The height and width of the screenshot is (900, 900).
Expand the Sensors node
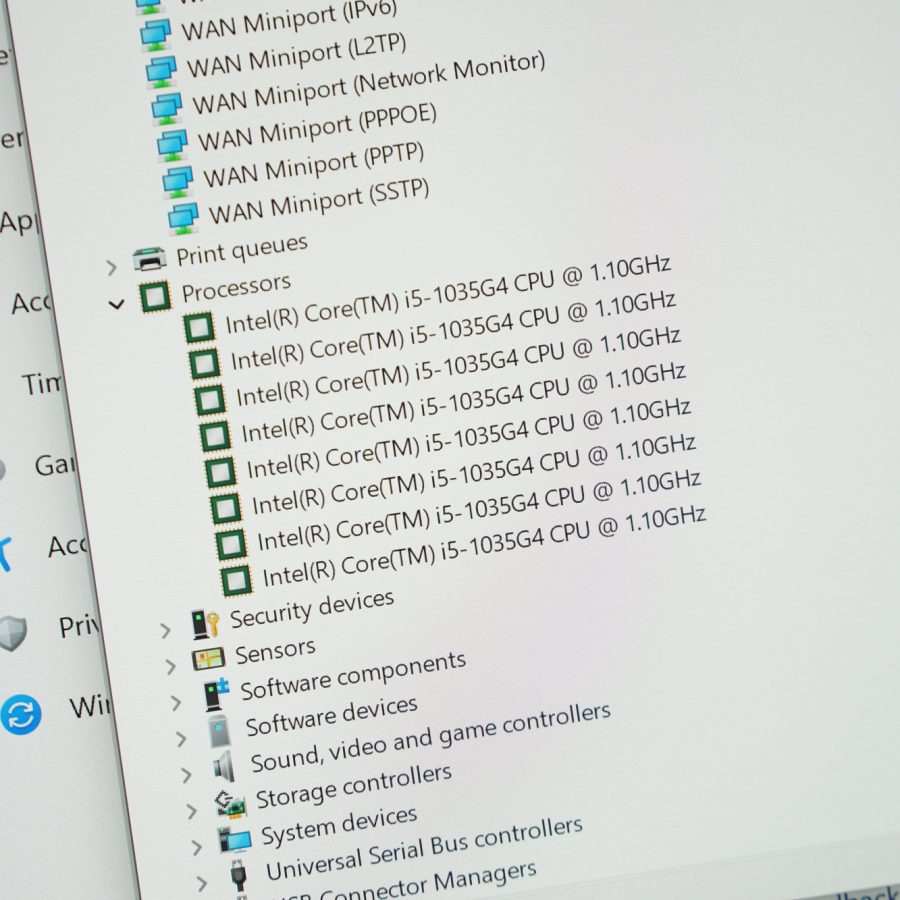(x=170, y=667)
